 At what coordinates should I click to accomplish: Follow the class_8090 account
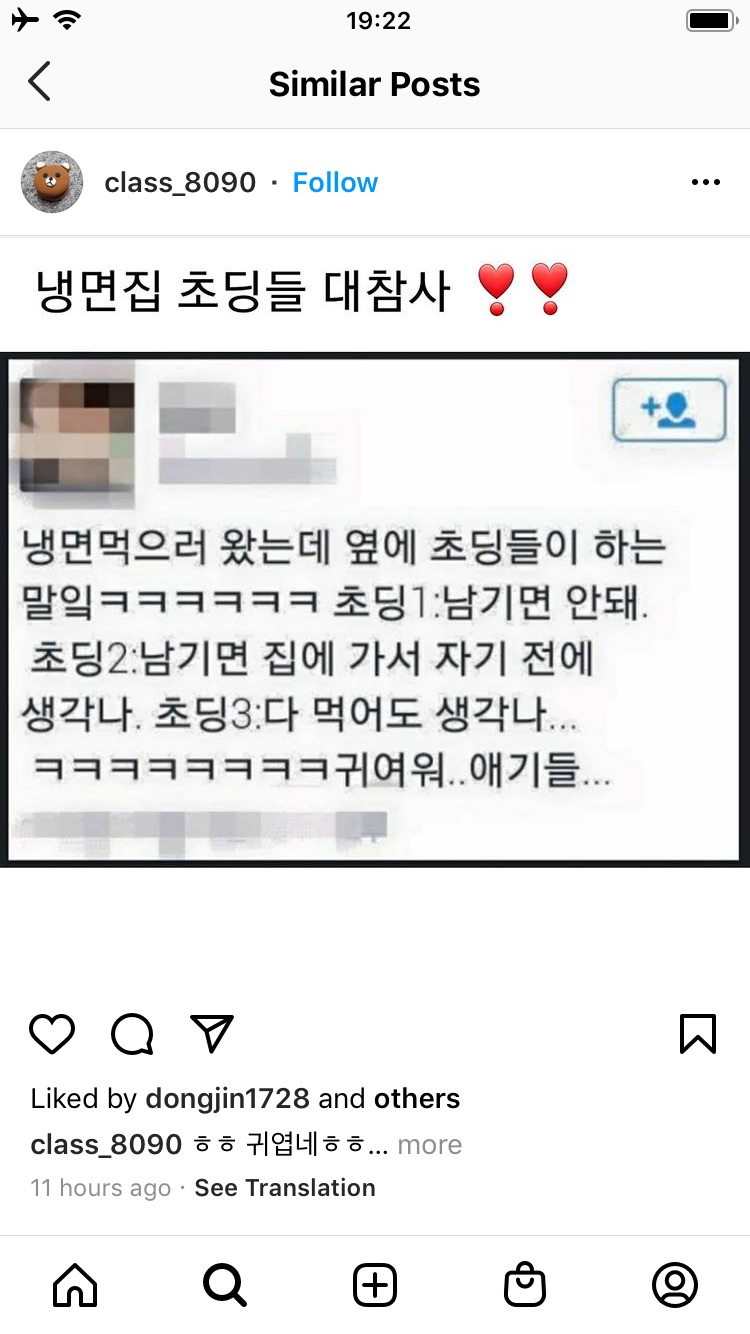pos(335,183)
